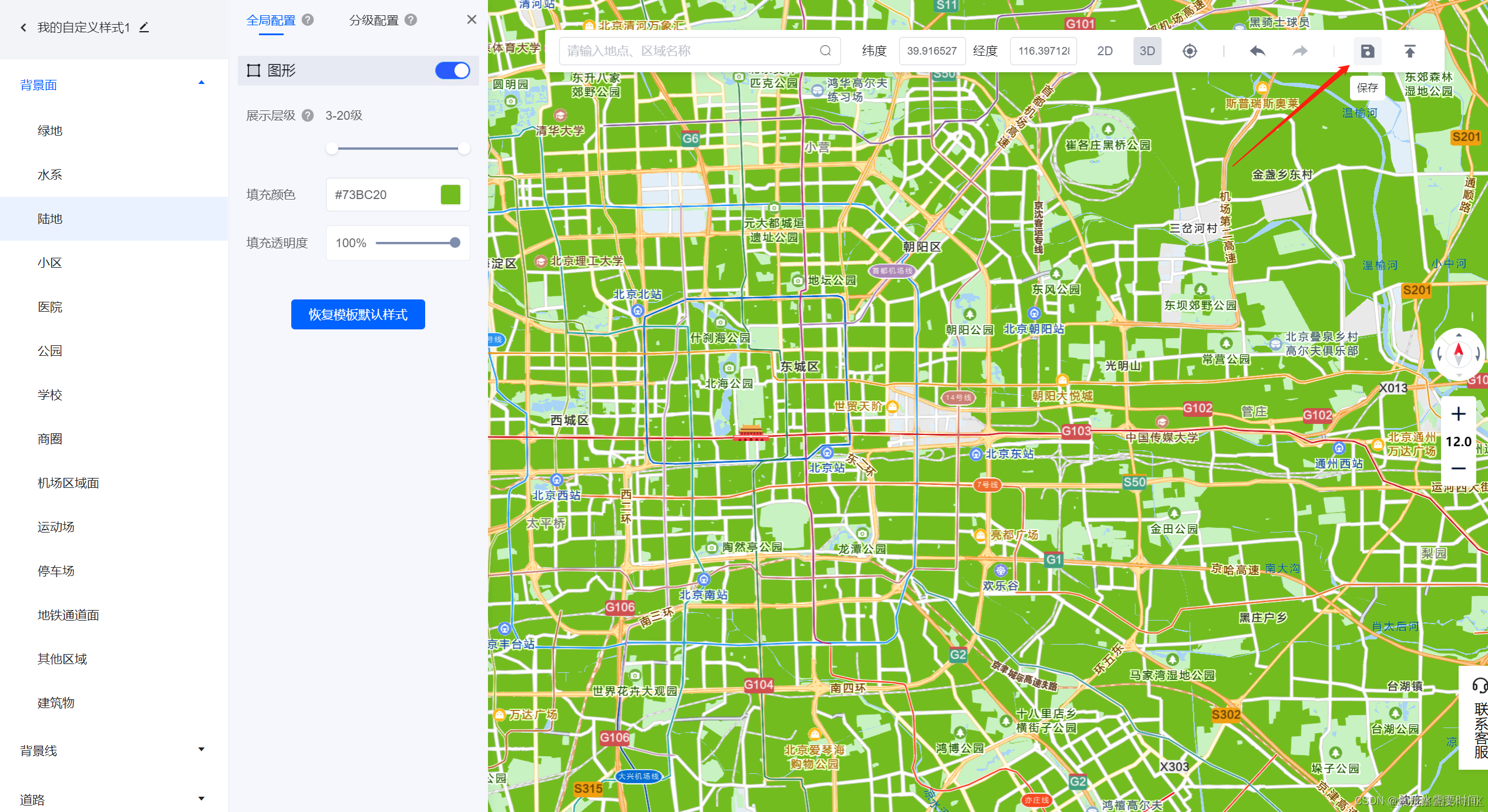Click the redo arrow icon

(x=1300, y=51)
